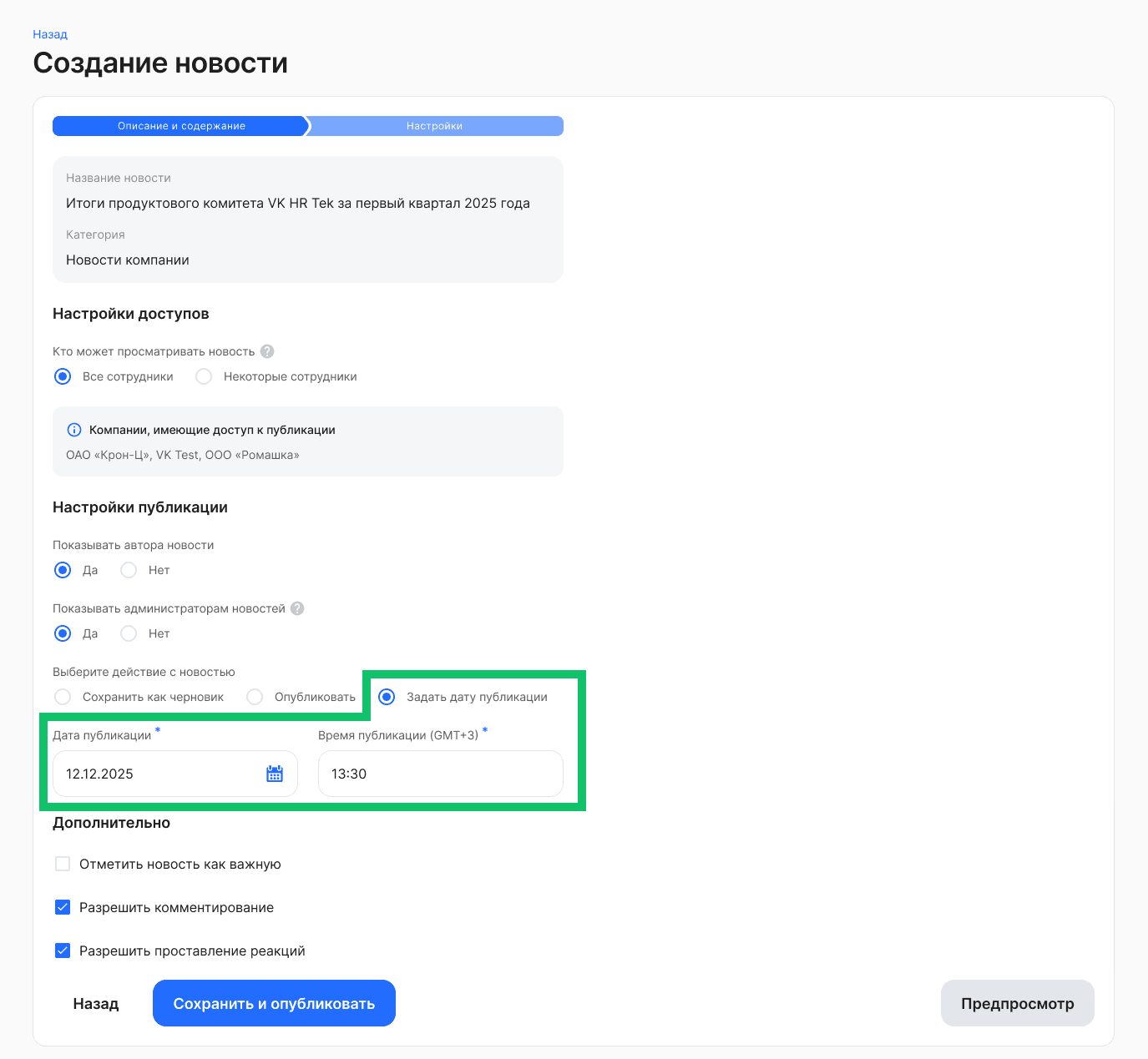Select 'Некоторые сотрудники' radio option
The width and height of the screenshot is (1148, 1059).
tap(204, 376)
